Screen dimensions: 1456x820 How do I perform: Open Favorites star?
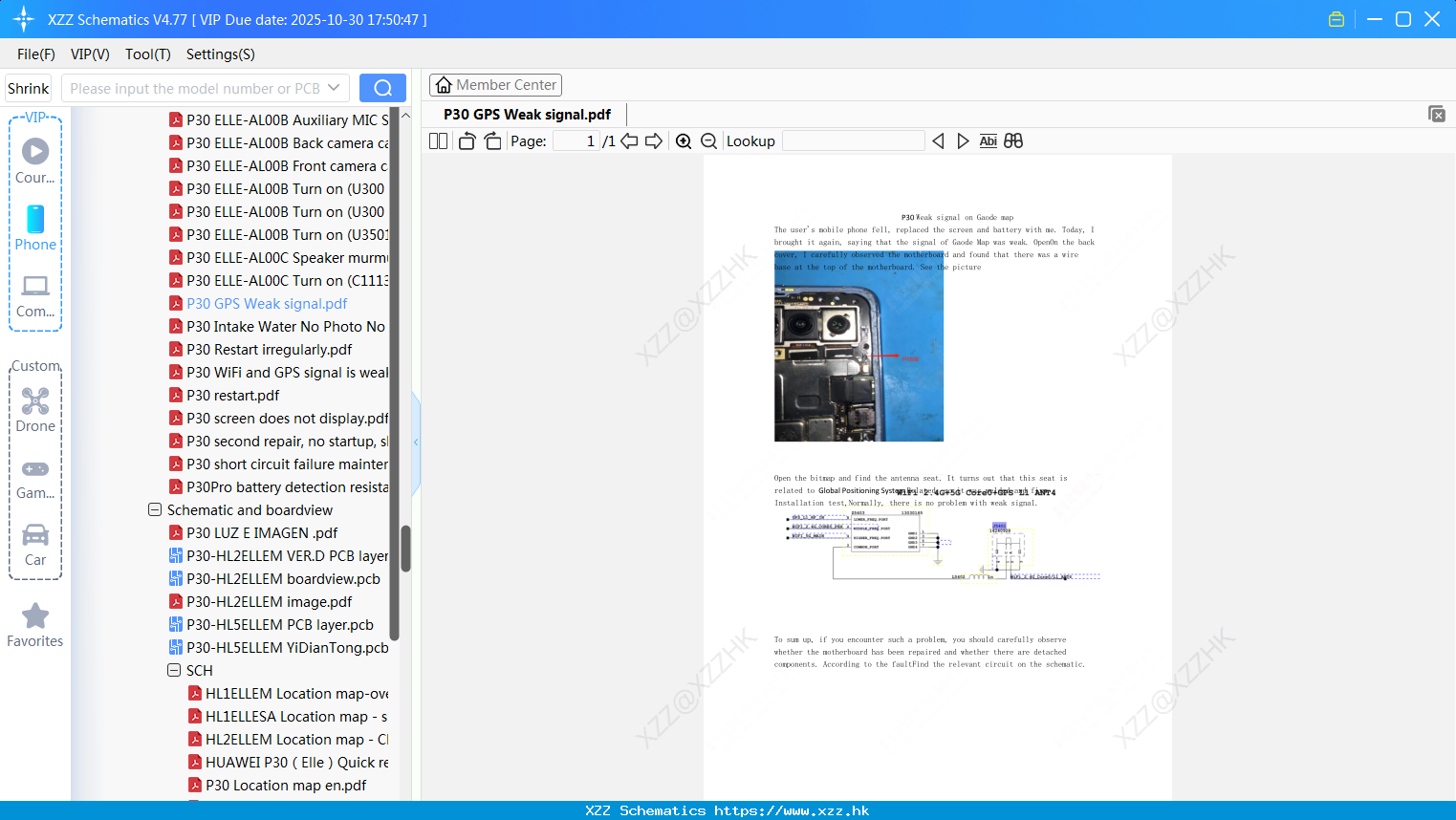[35, 626]
